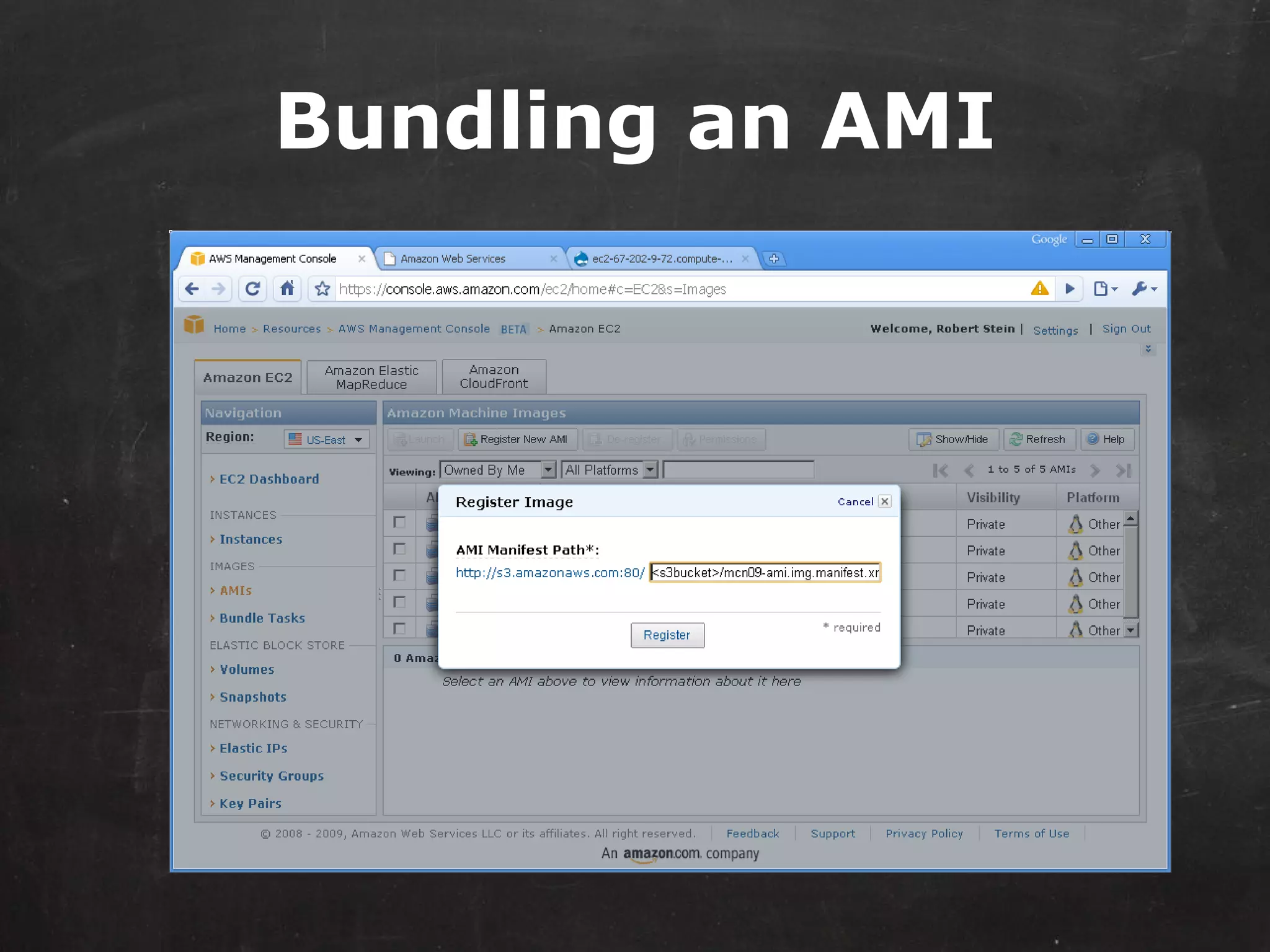Close the AWS Management Console tab

tap(362, 258)
